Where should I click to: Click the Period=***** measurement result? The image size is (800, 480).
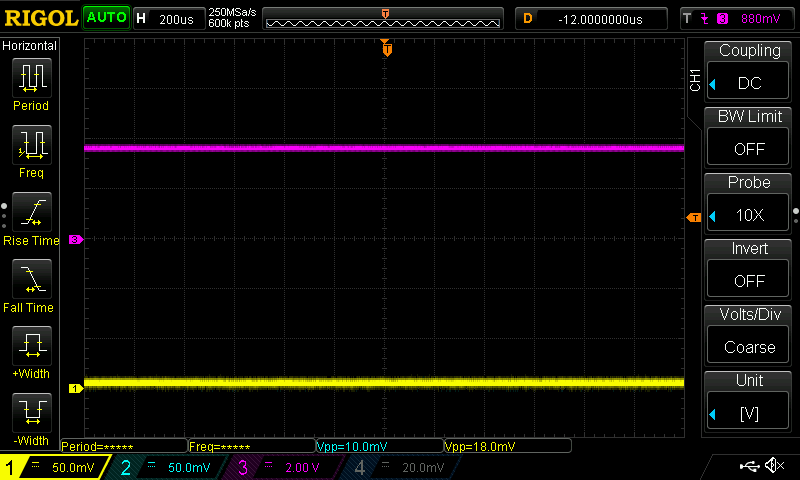[x=124, y=446]
